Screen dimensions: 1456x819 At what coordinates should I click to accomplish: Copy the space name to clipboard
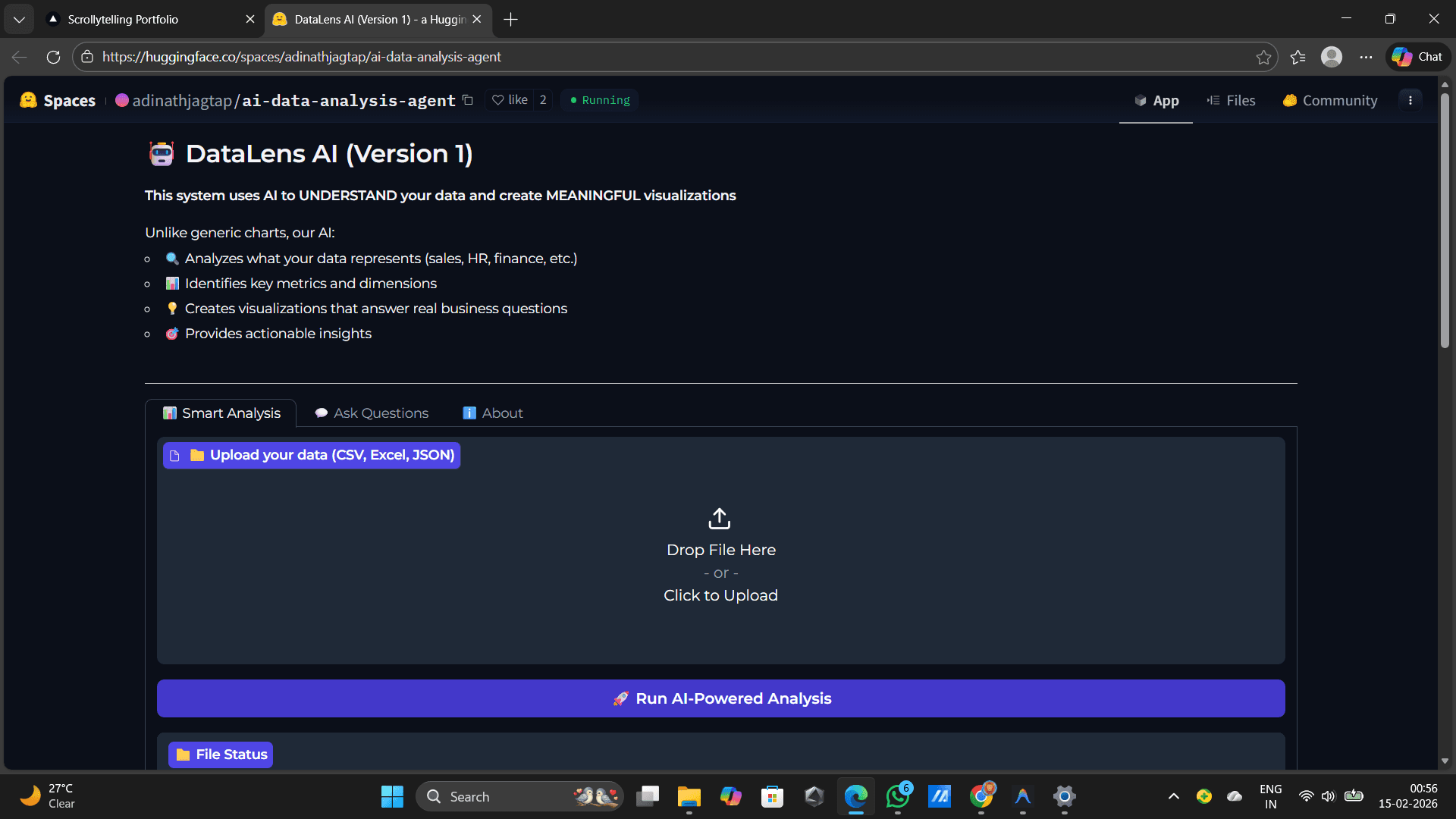point(468,100)
